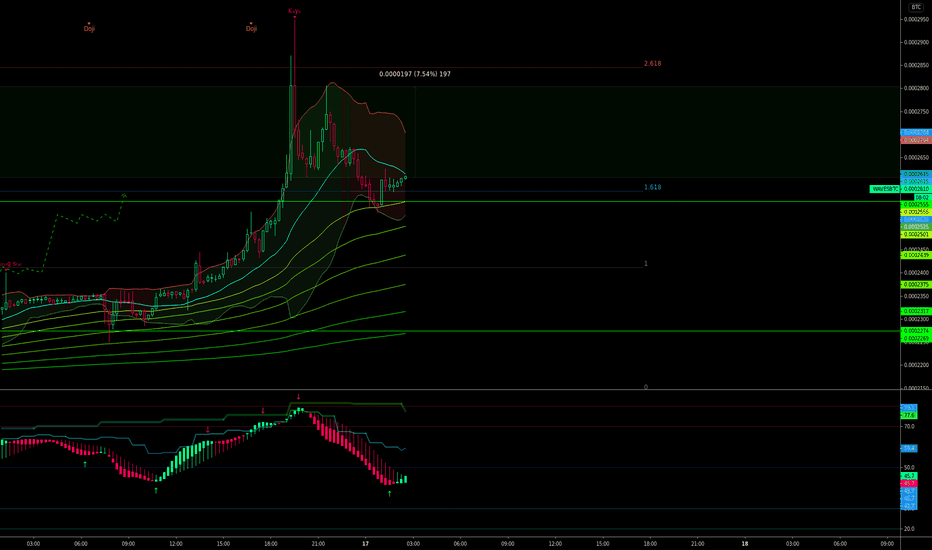The height and width of the screenshot is (550, 932).
Task: Click the 18 date label on the time axis
Action: (x=745, y=543)
